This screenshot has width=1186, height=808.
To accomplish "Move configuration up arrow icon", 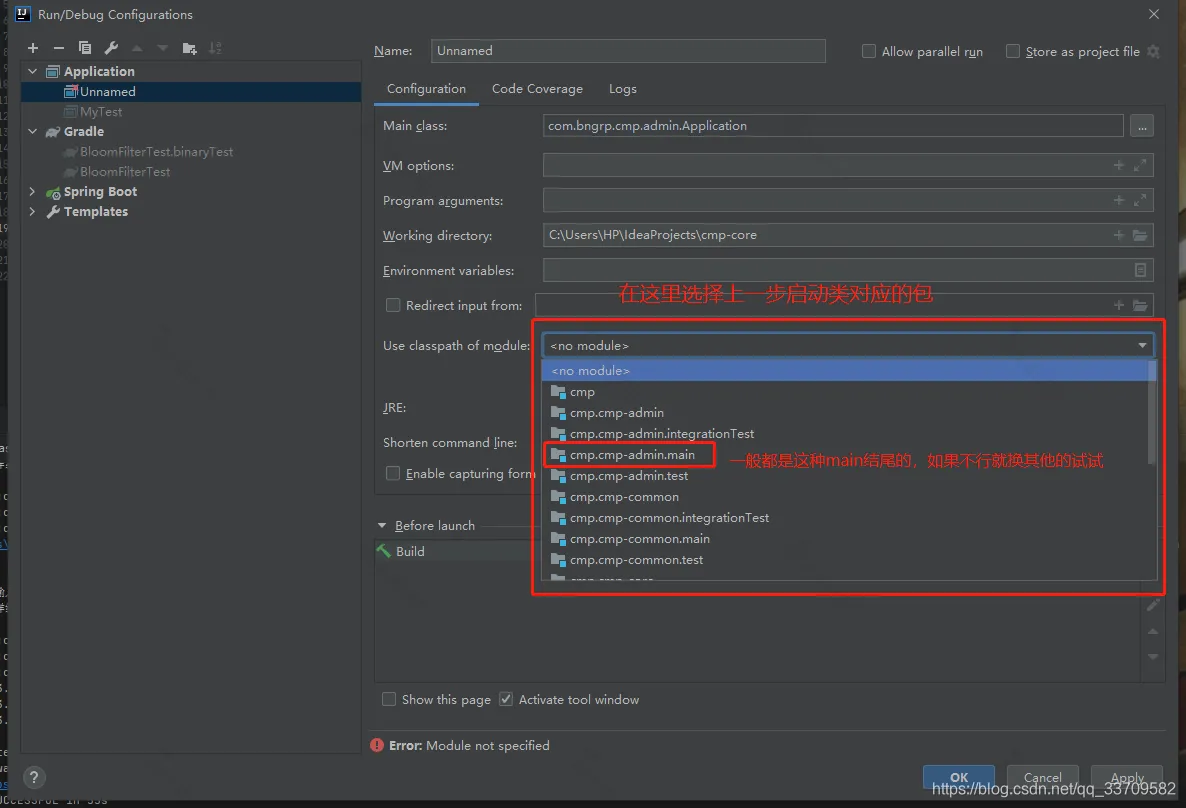I will click(137, 48).
